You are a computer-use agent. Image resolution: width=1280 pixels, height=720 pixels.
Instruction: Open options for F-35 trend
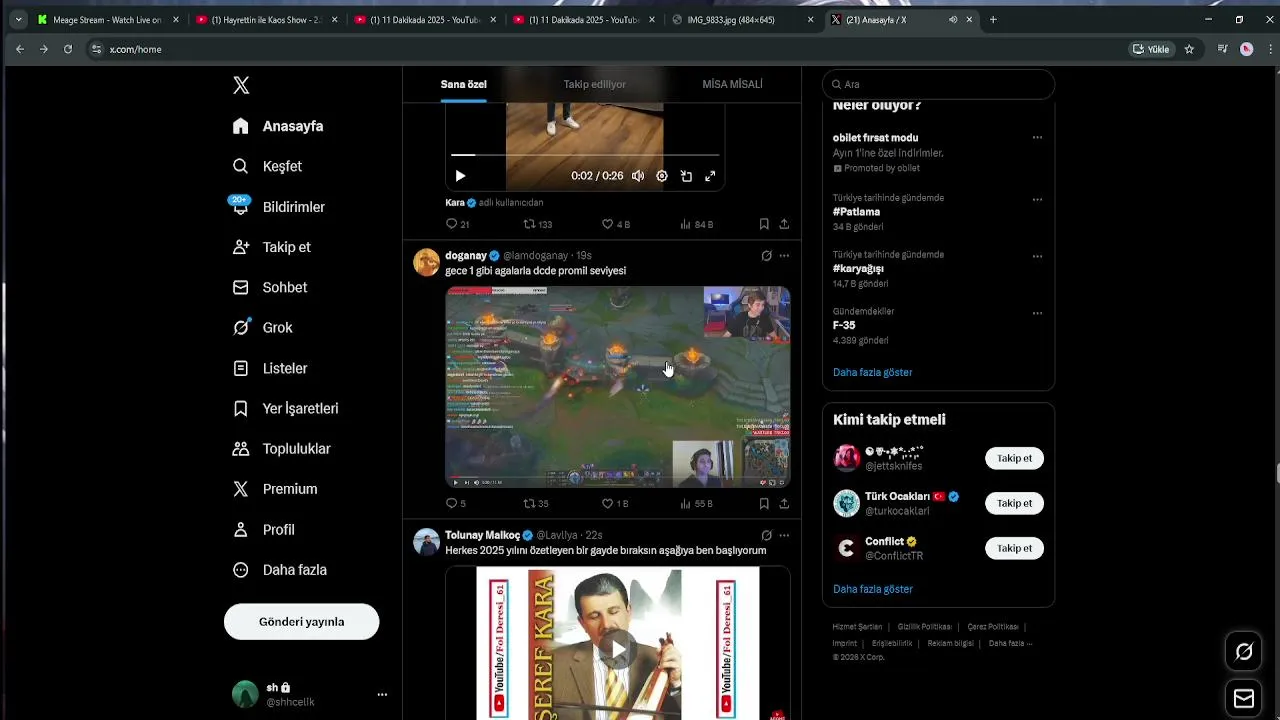click(1037, 313)
